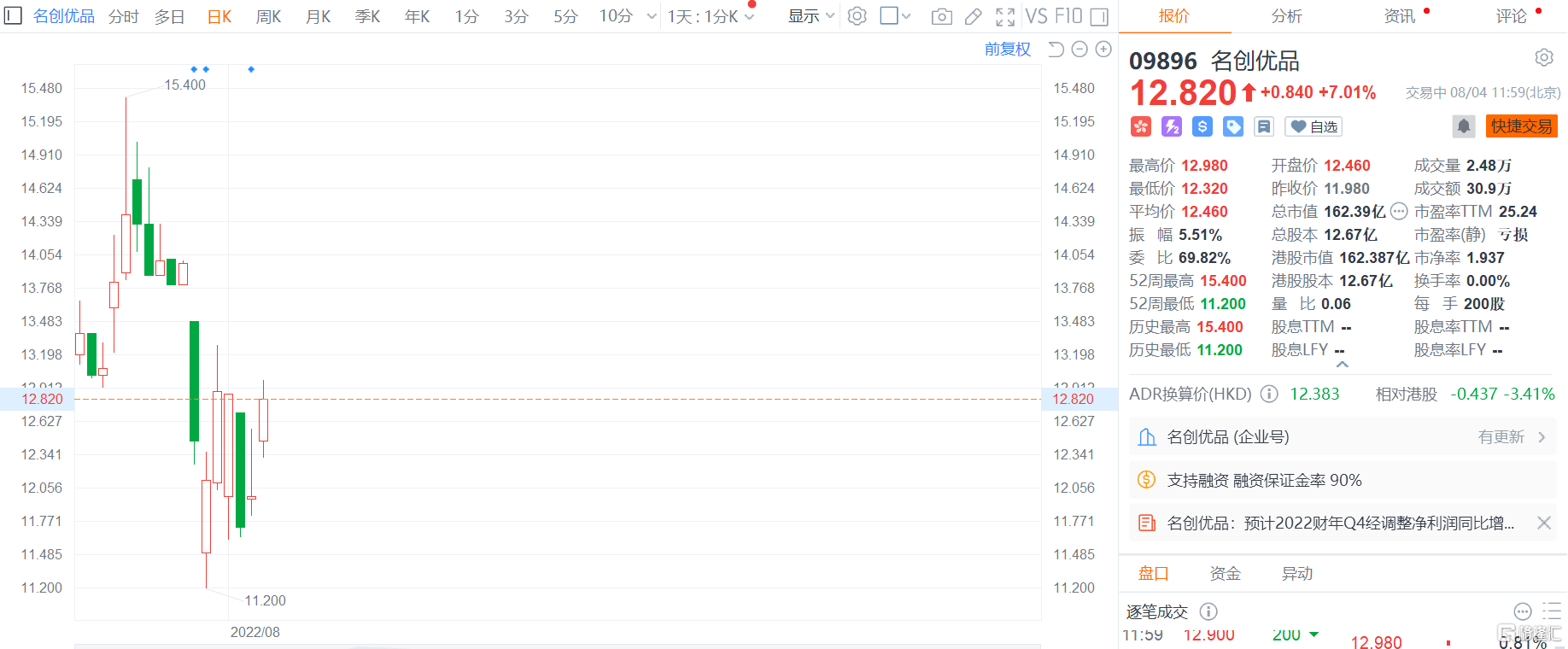Select 季K quarterly candlestick tab
1568x649 pixels.
pos(367,16)
